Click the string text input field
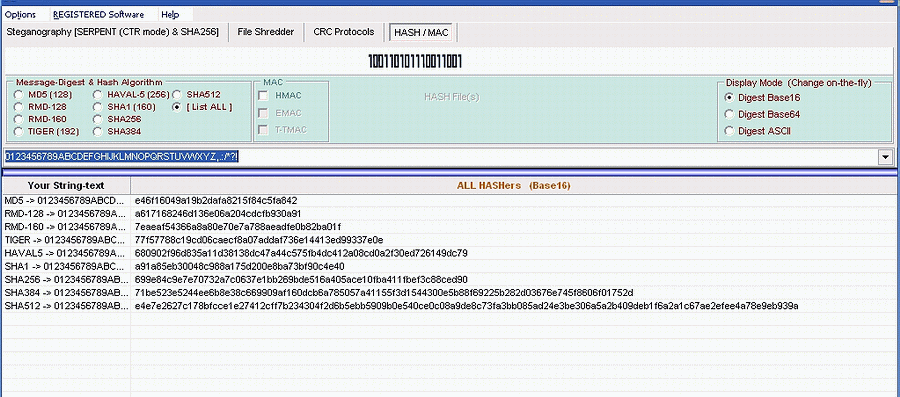The height and width of the screenshot is (397, 900). [x=441, y=157]
